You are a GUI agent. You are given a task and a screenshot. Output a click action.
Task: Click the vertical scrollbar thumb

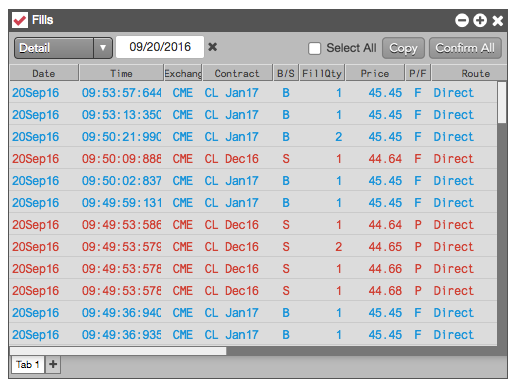click(x=502, y=103)
